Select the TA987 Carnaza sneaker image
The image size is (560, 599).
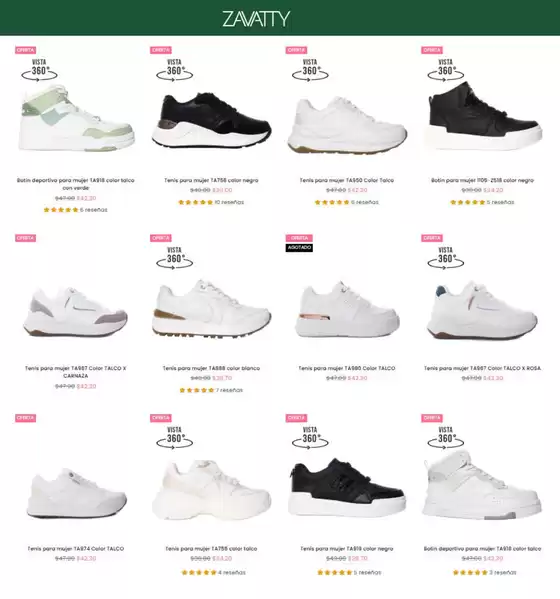click(76, 312)
